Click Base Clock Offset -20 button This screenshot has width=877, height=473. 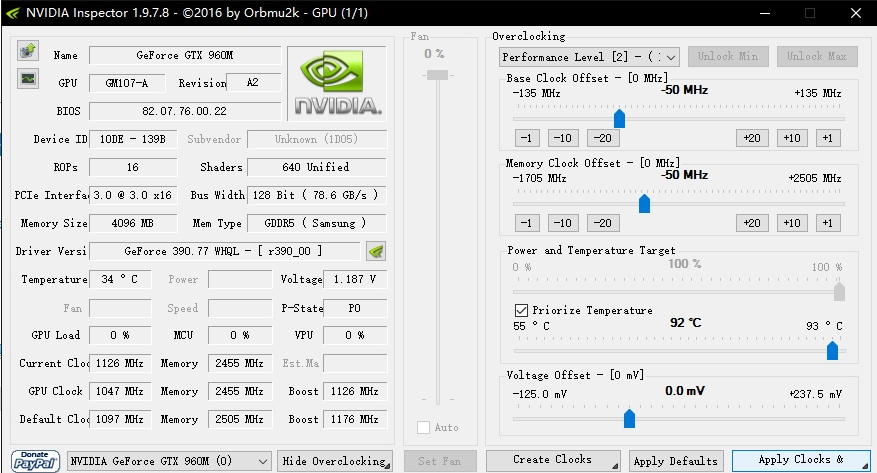(603, 138)
